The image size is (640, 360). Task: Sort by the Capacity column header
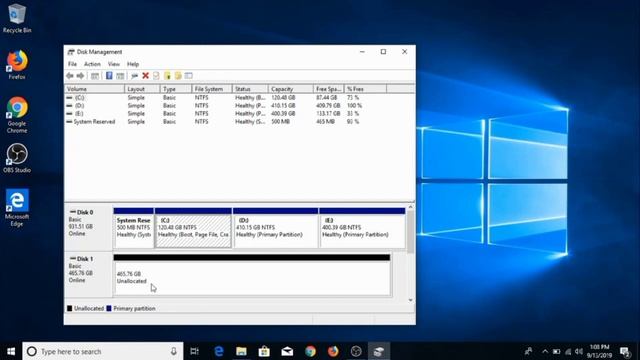[x=291, y=89]
